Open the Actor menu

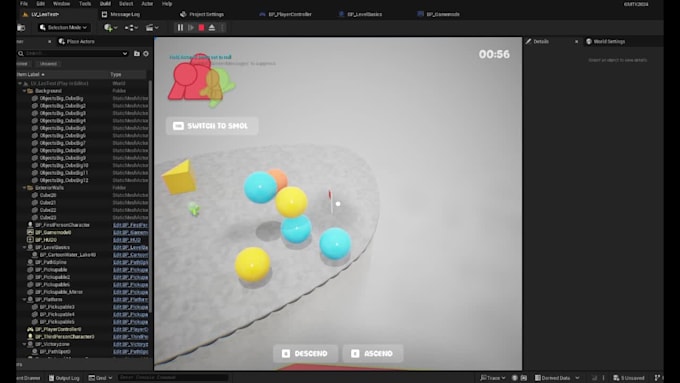147,3
